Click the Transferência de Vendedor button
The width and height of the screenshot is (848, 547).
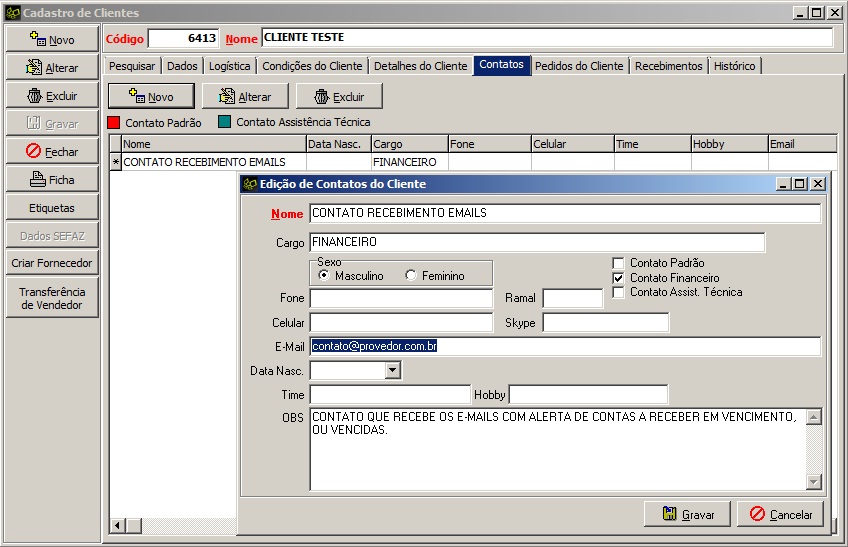(x=51, y=298)
